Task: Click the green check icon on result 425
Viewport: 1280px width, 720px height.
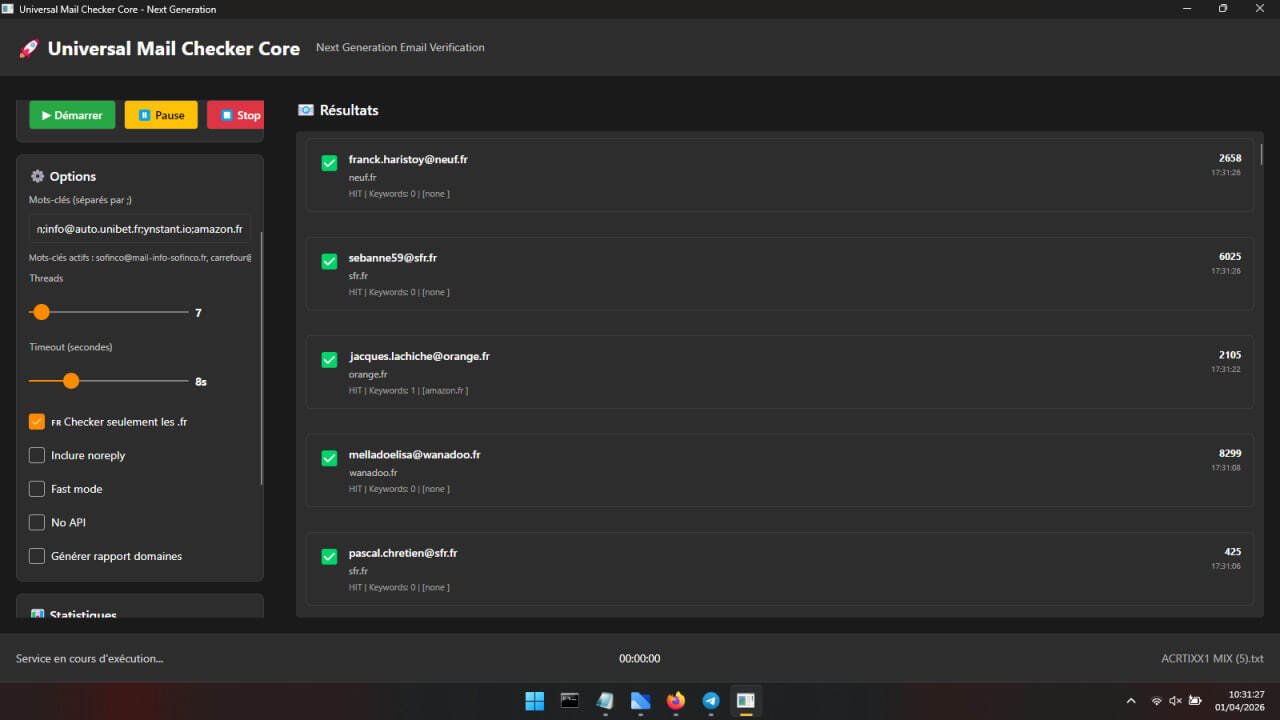Action: pyautogui.click(x=329, y=557)
